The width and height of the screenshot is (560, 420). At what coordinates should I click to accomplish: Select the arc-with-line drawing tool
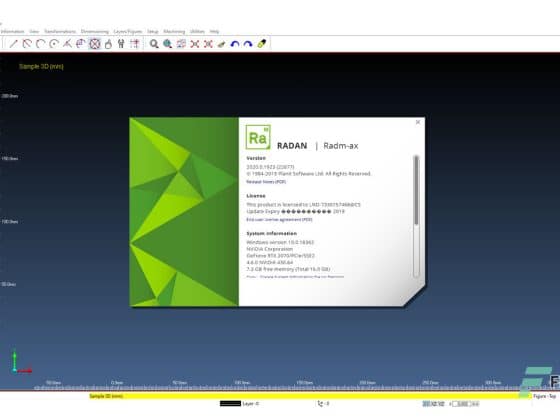27,44
